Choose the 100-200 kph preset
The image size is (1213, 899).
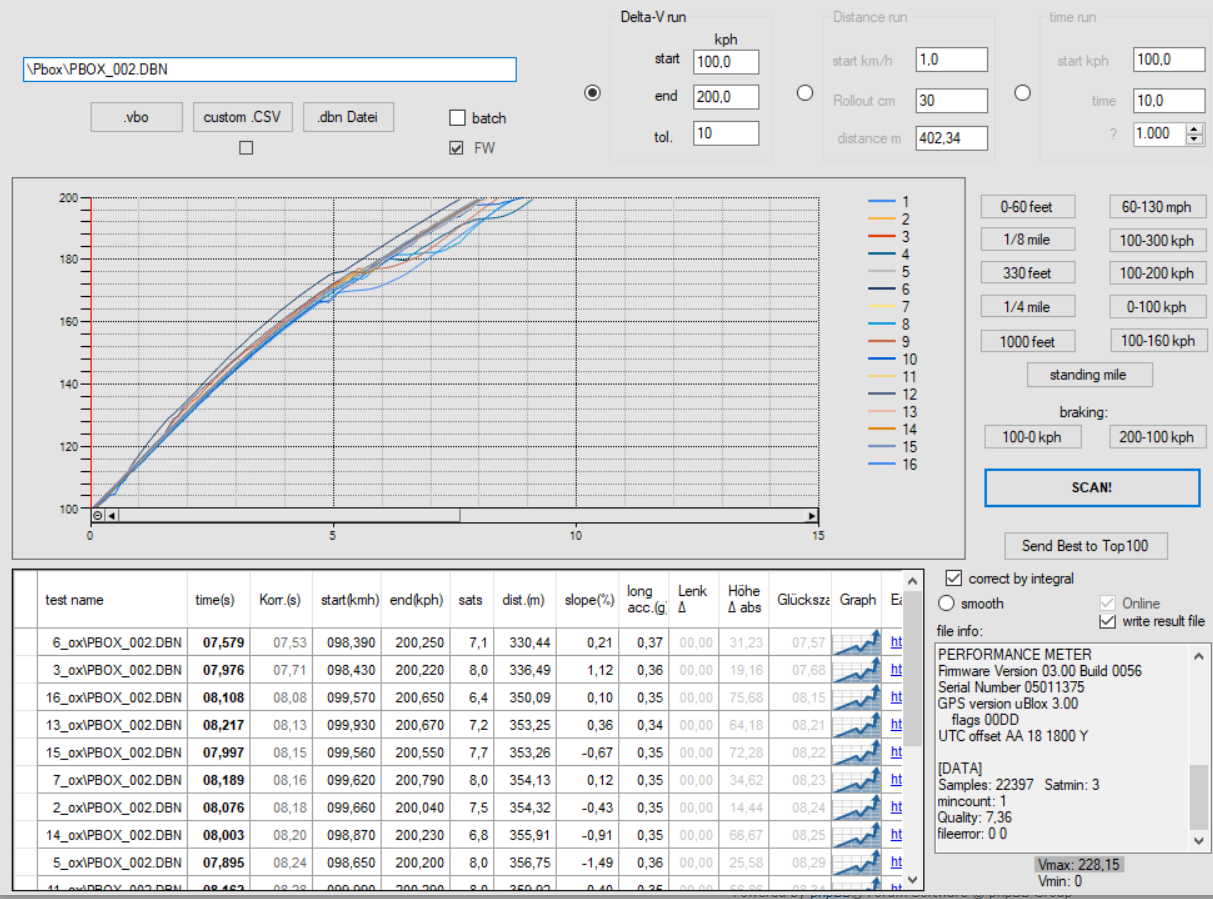tap(1157, 273)
